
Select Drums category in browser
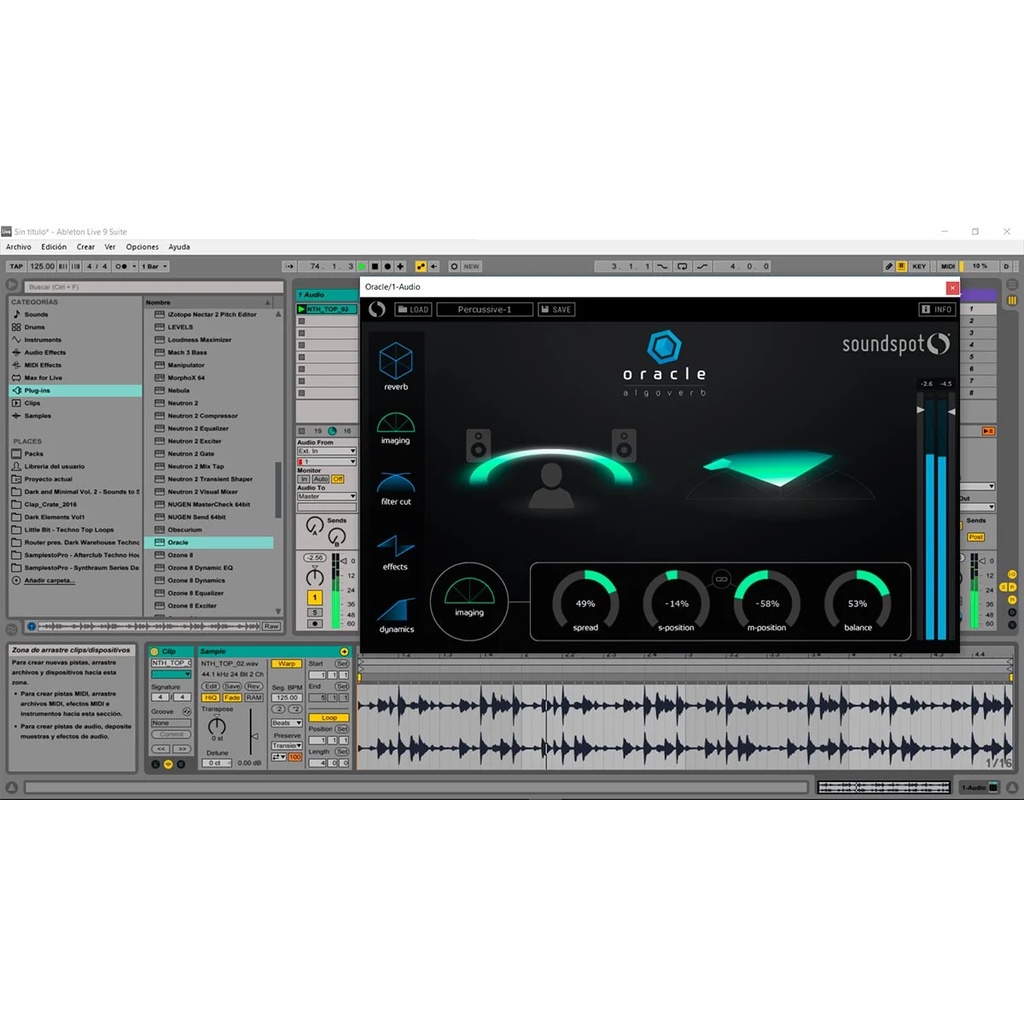point(35,327)
